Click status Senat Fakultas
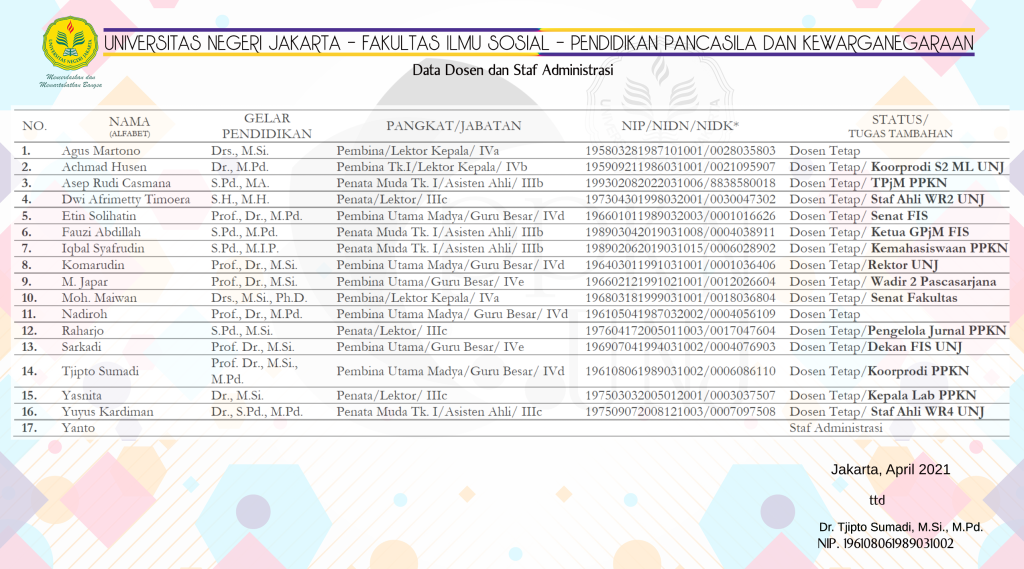The width and height of the screenshot is (1024, 569). 914,298
